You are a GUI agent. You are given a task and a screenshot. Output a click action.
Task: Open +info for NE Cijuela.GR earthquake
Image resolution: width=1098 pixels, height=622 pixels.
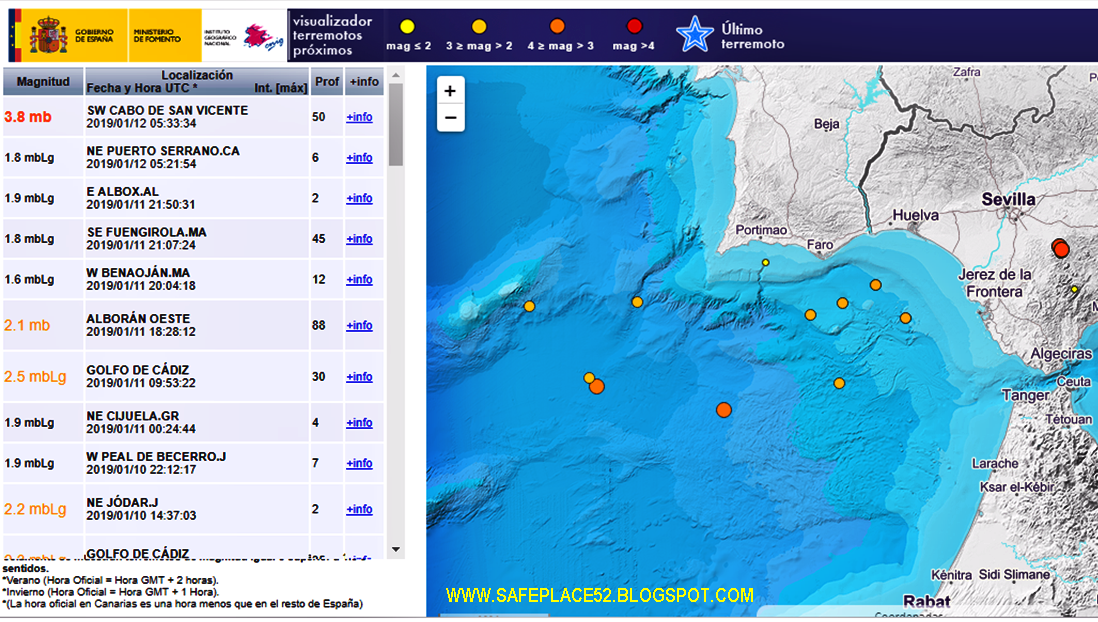pos(359,423)
